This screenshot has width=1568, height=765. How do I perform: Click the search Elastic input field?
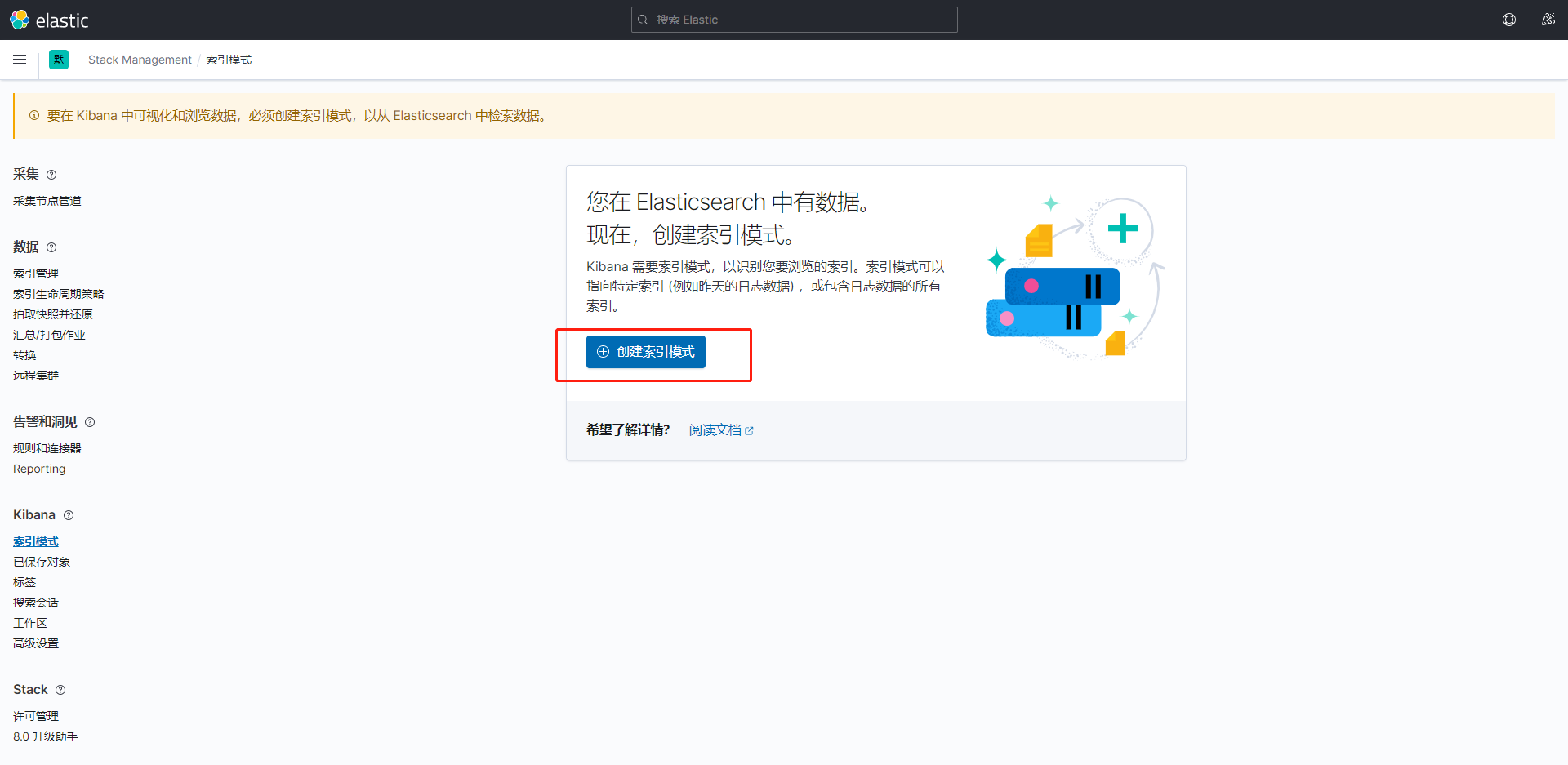point(794,20)
